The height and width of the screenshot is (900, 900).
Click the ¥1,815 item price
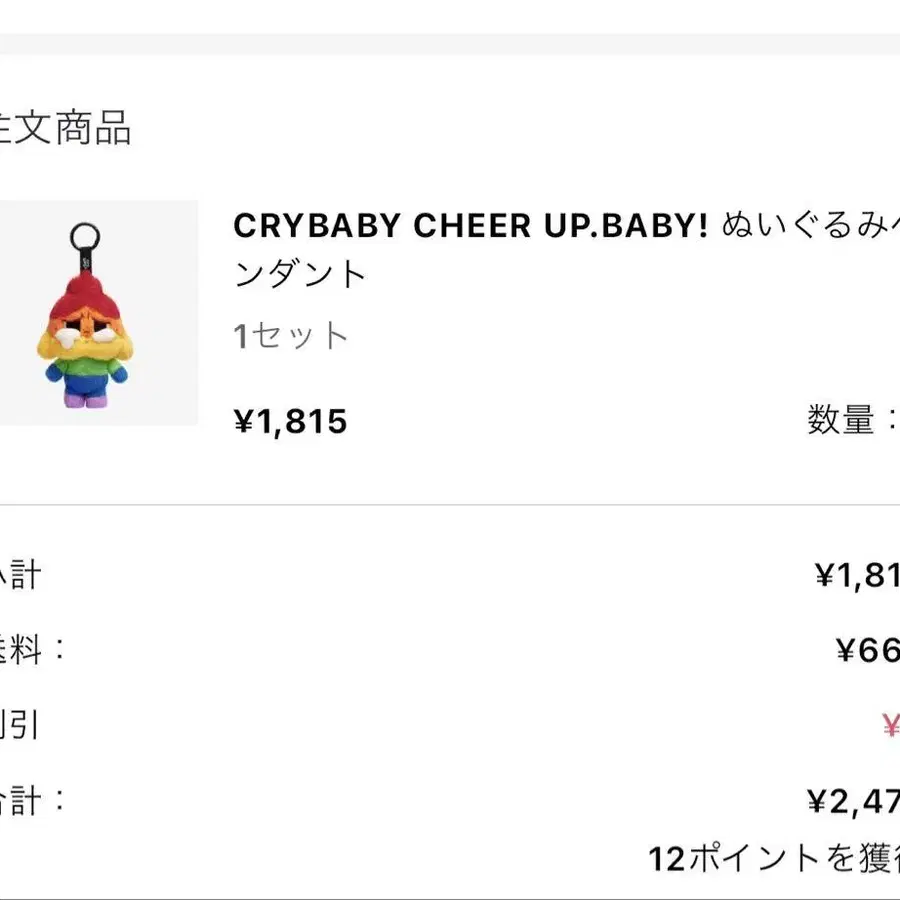coord(290,421)
